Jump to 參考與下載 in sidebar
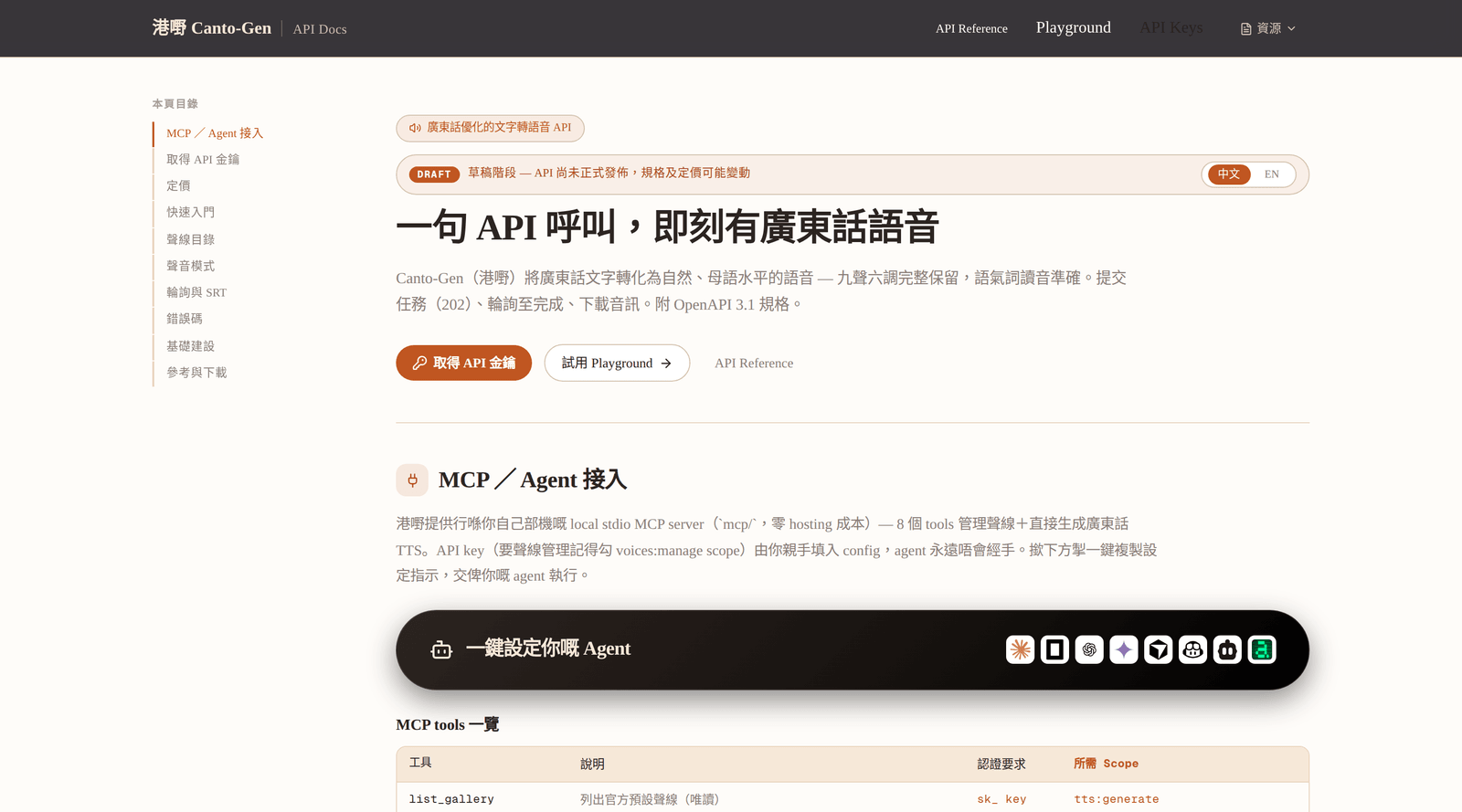The height and width of the screenshot is (812, 1462). (x=196, y=373)
